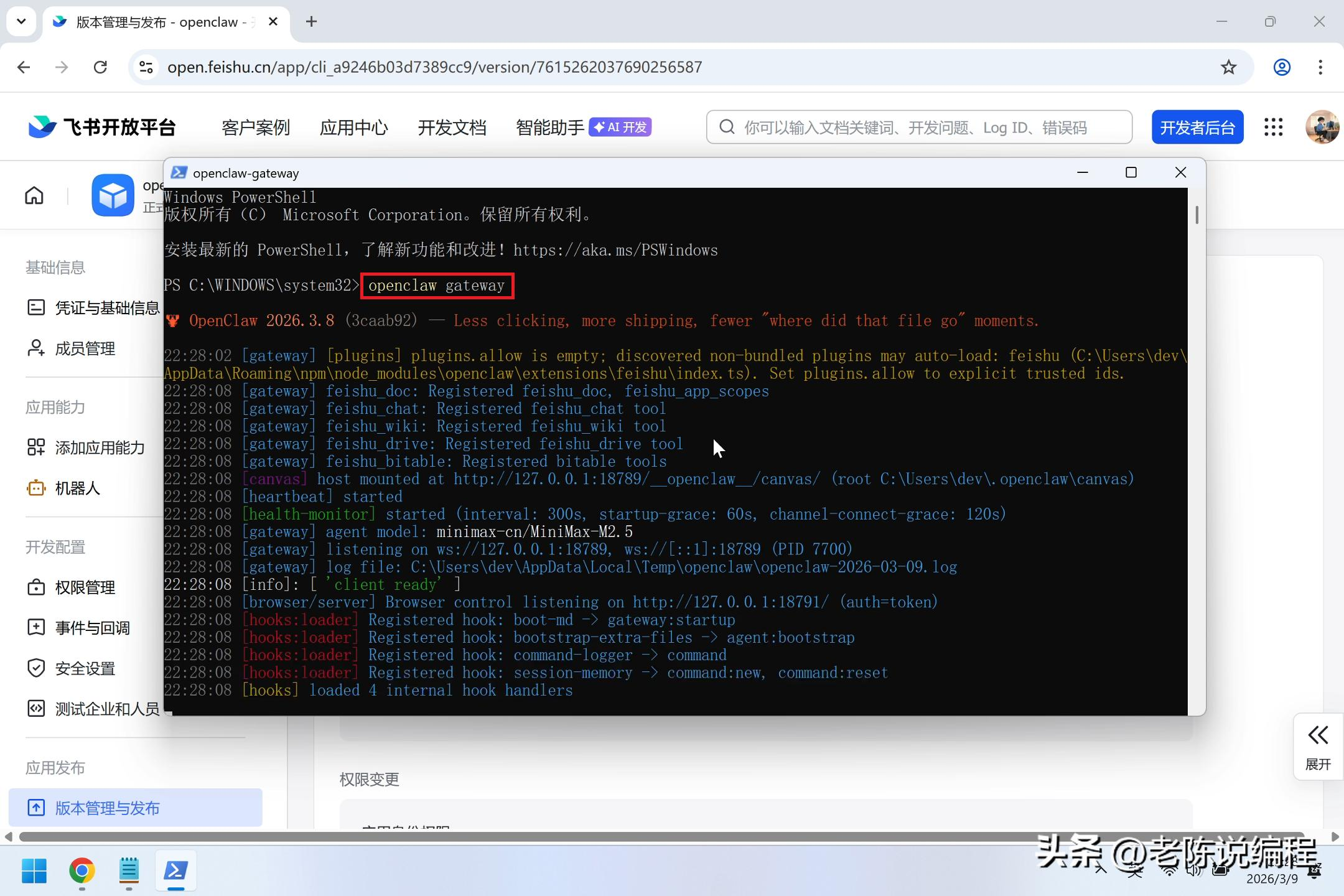
Task: Open 开发文档 in top navigation
Action: point(452,128)
